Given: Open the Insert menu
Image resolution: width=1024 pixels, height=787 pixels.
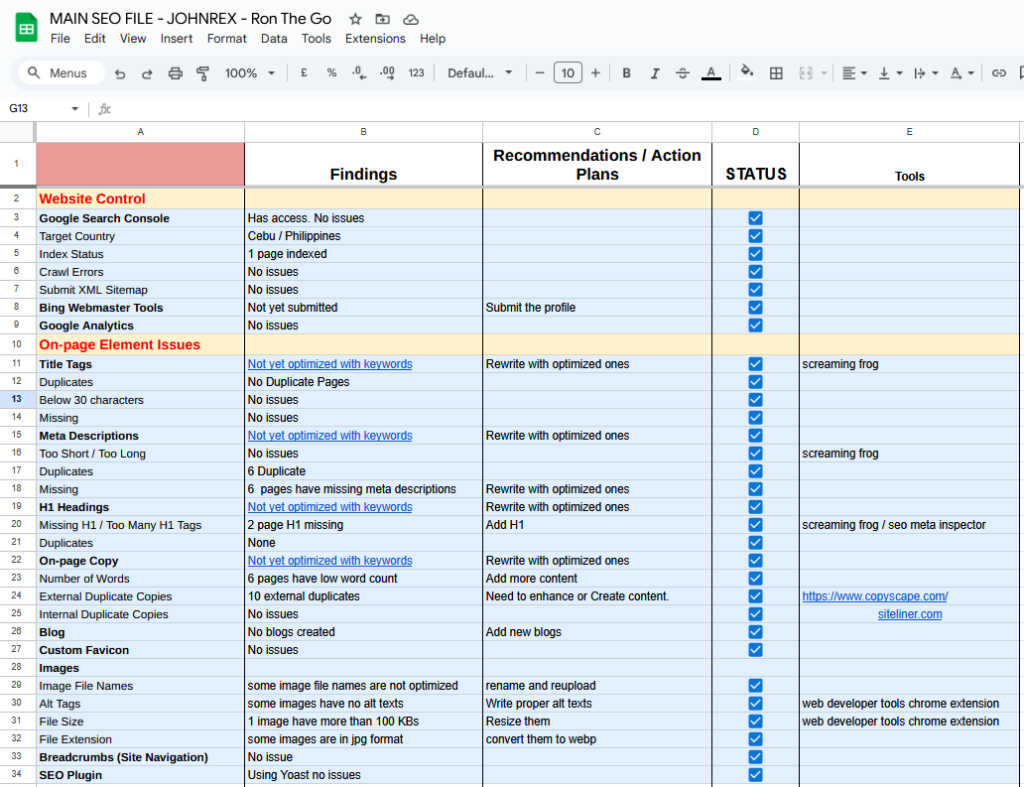Looking at the screenshot, I should (x=176, y=39).
